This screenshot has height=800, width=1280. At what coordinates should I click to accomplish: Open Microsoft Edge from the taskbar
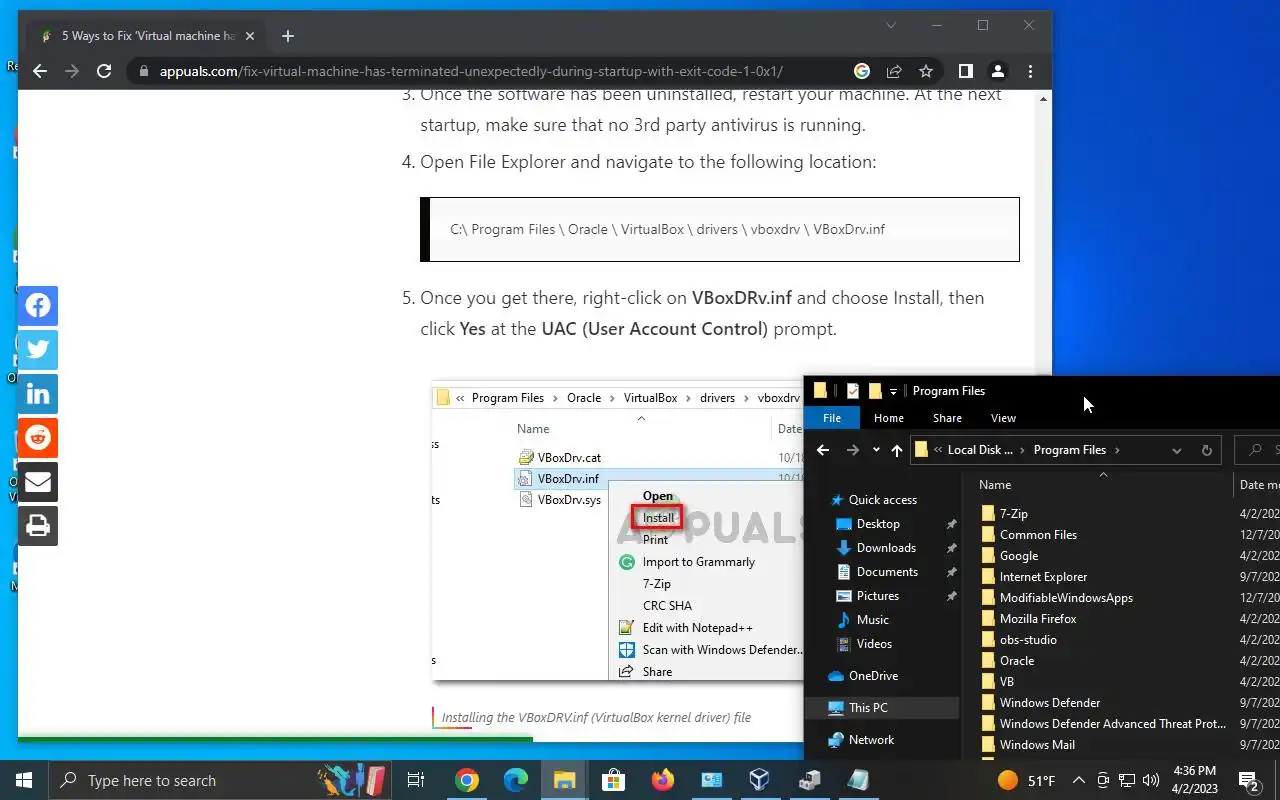[516, 780]
